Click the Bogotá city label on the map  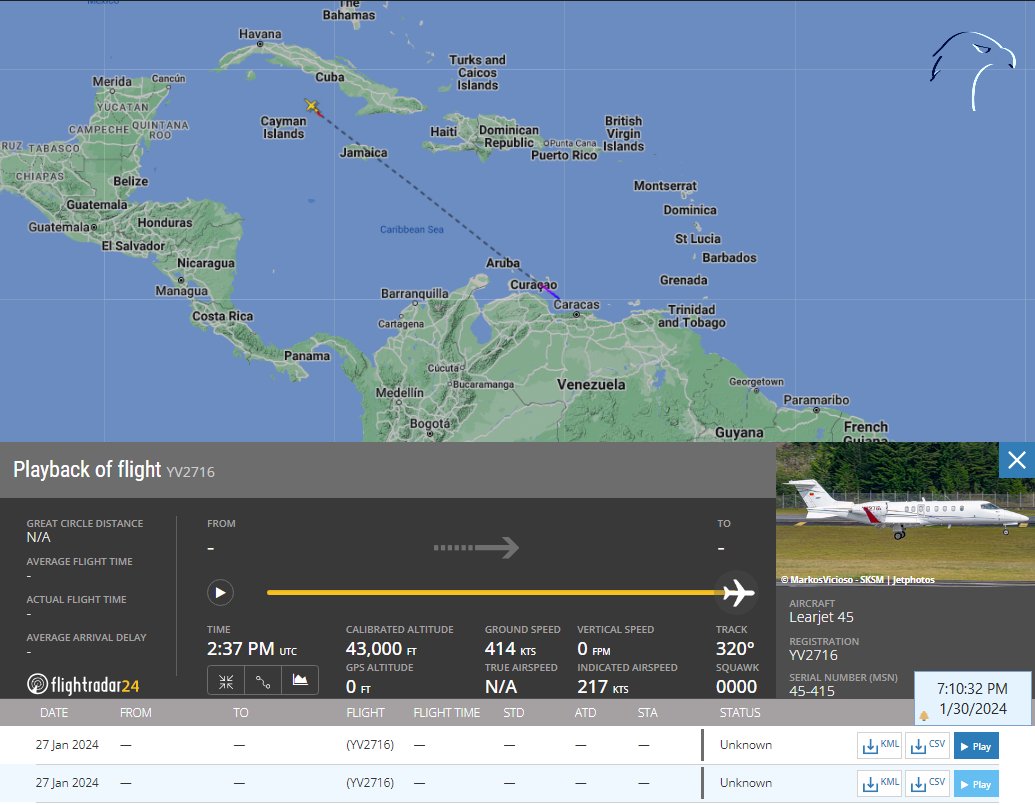tap(430, 424)
